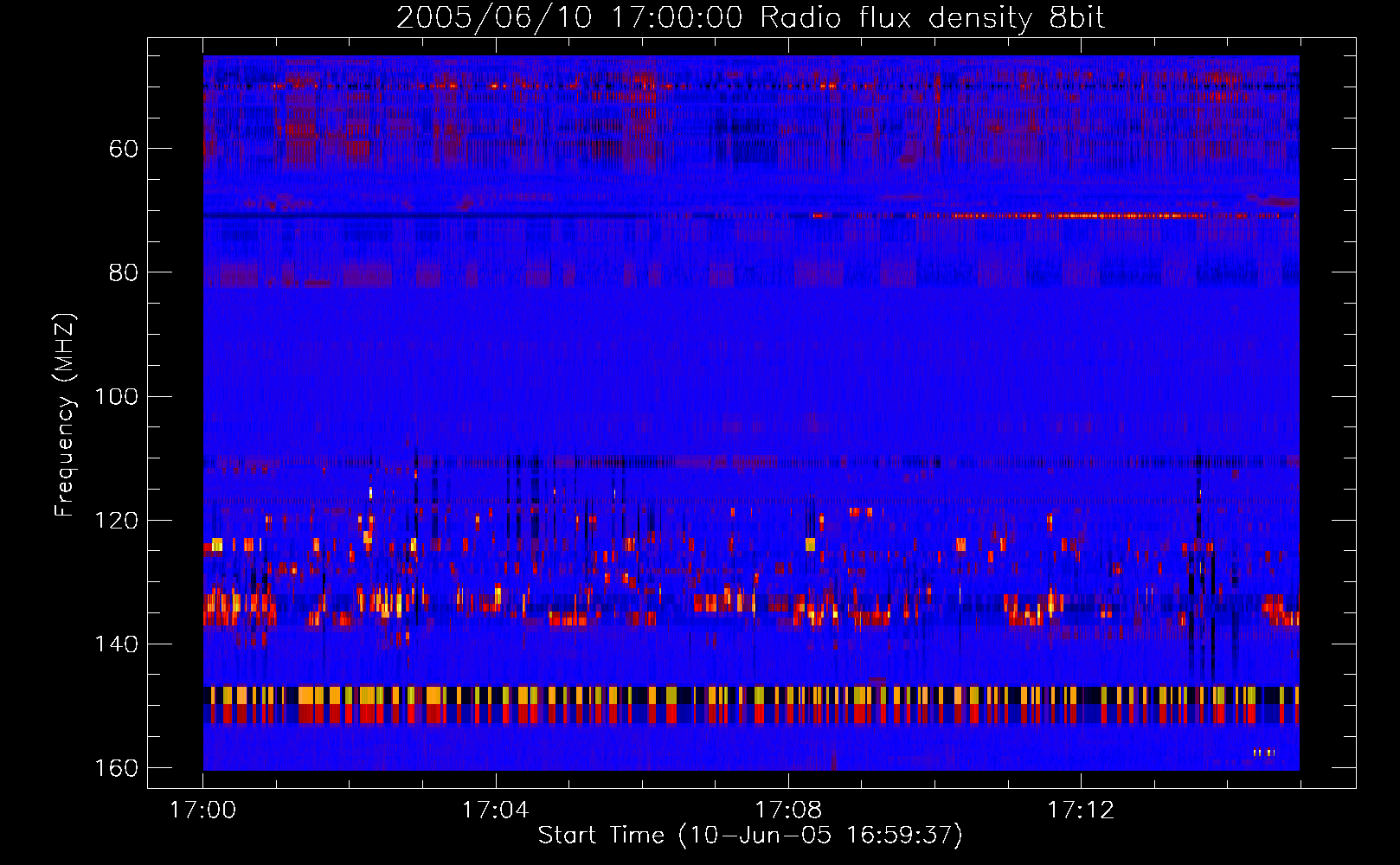Click the 100 frequency tick label

point(116,397)
